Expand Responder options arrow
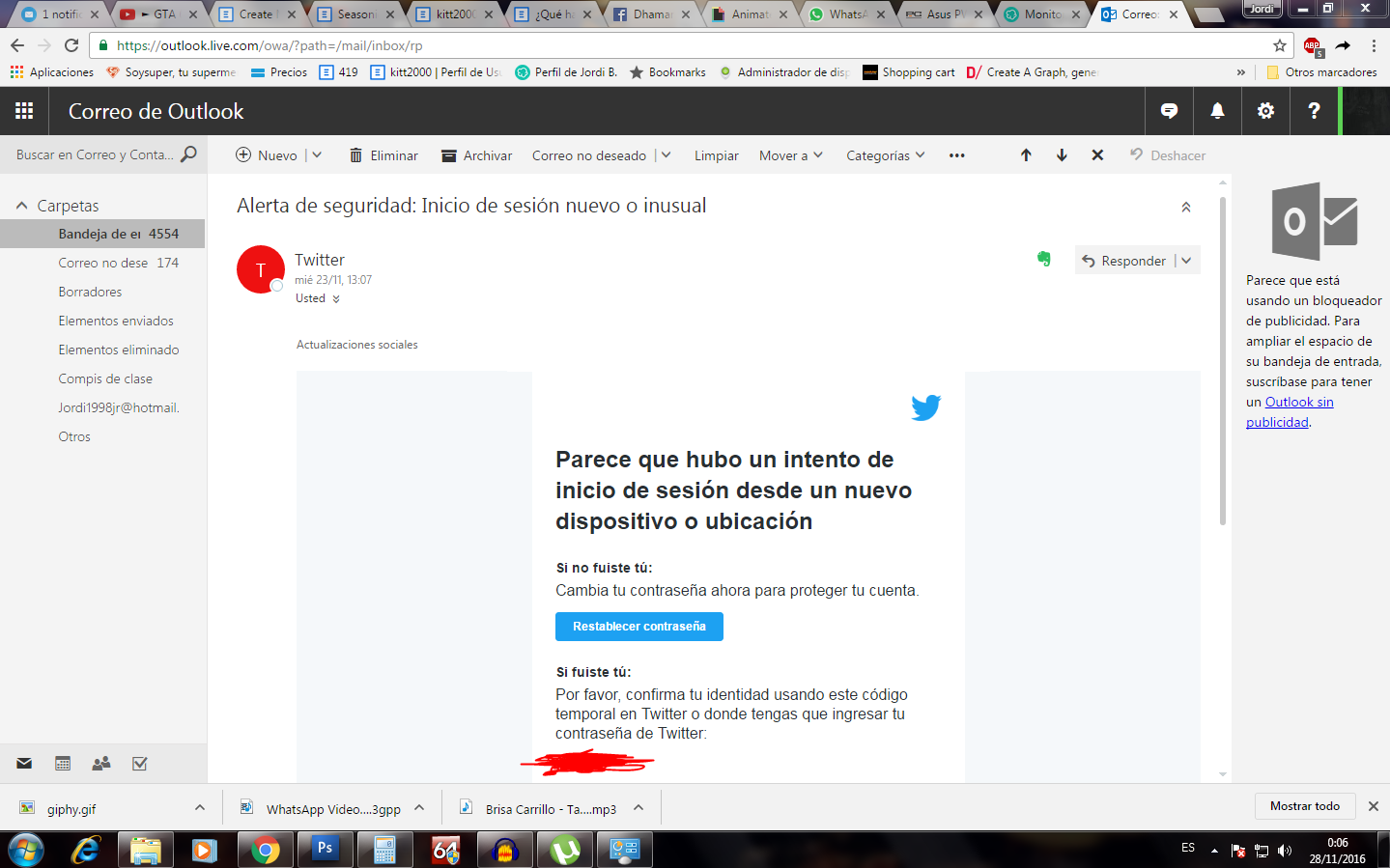 coord(1186,260)
